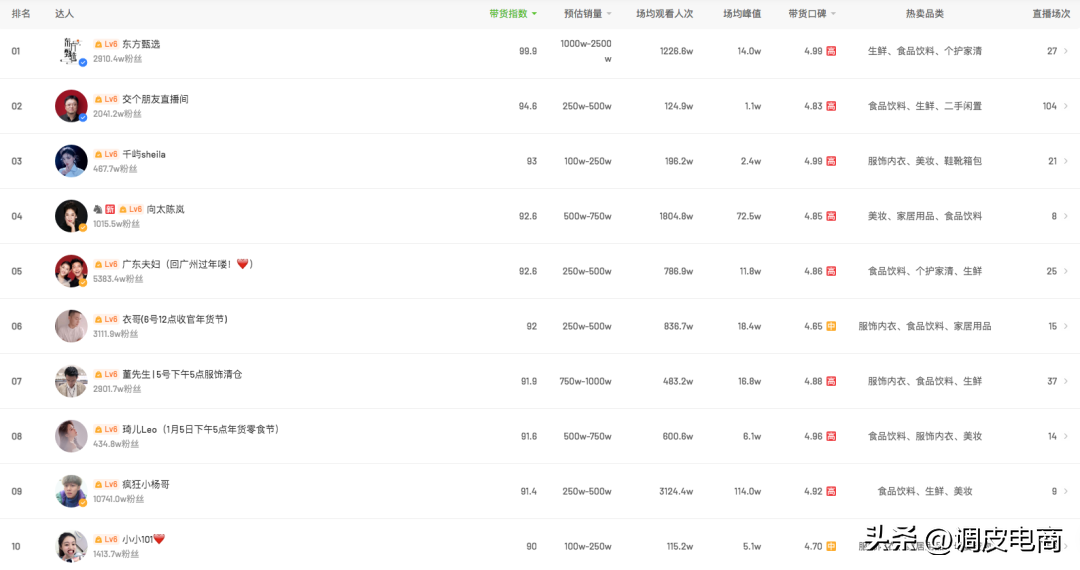
Task: Click the verified badge on 东方甄选 avatar
Action: pyautogui.click(x=83, y=63)
